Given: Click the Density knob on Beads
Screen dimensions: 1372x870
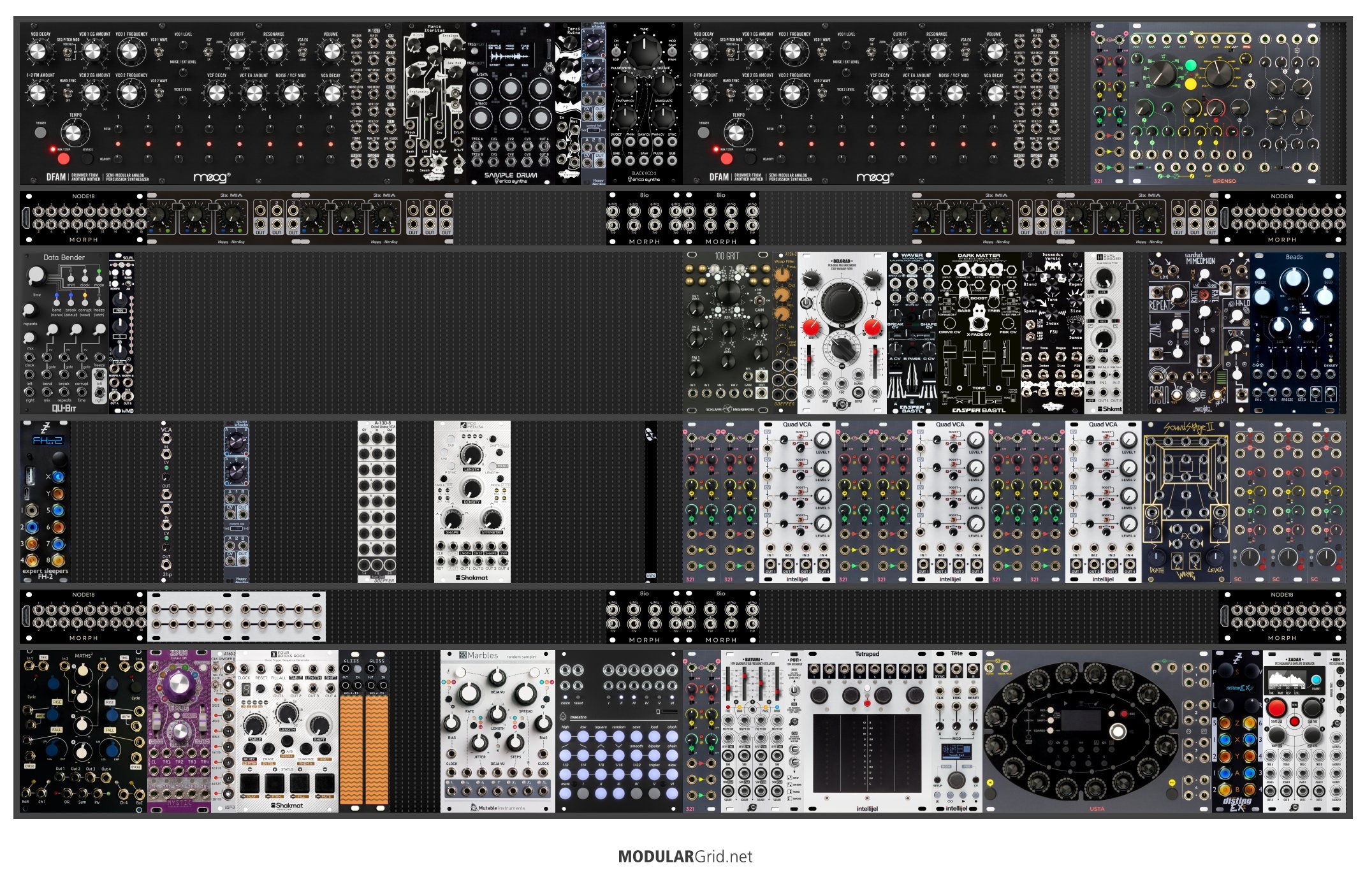Looking at the screenshot, I should [1294, 279].
